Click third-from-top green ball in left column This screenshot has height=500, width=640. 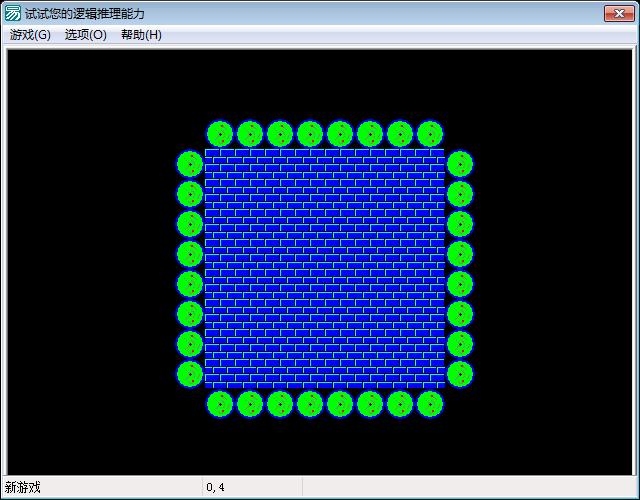(x=190, y=224)
